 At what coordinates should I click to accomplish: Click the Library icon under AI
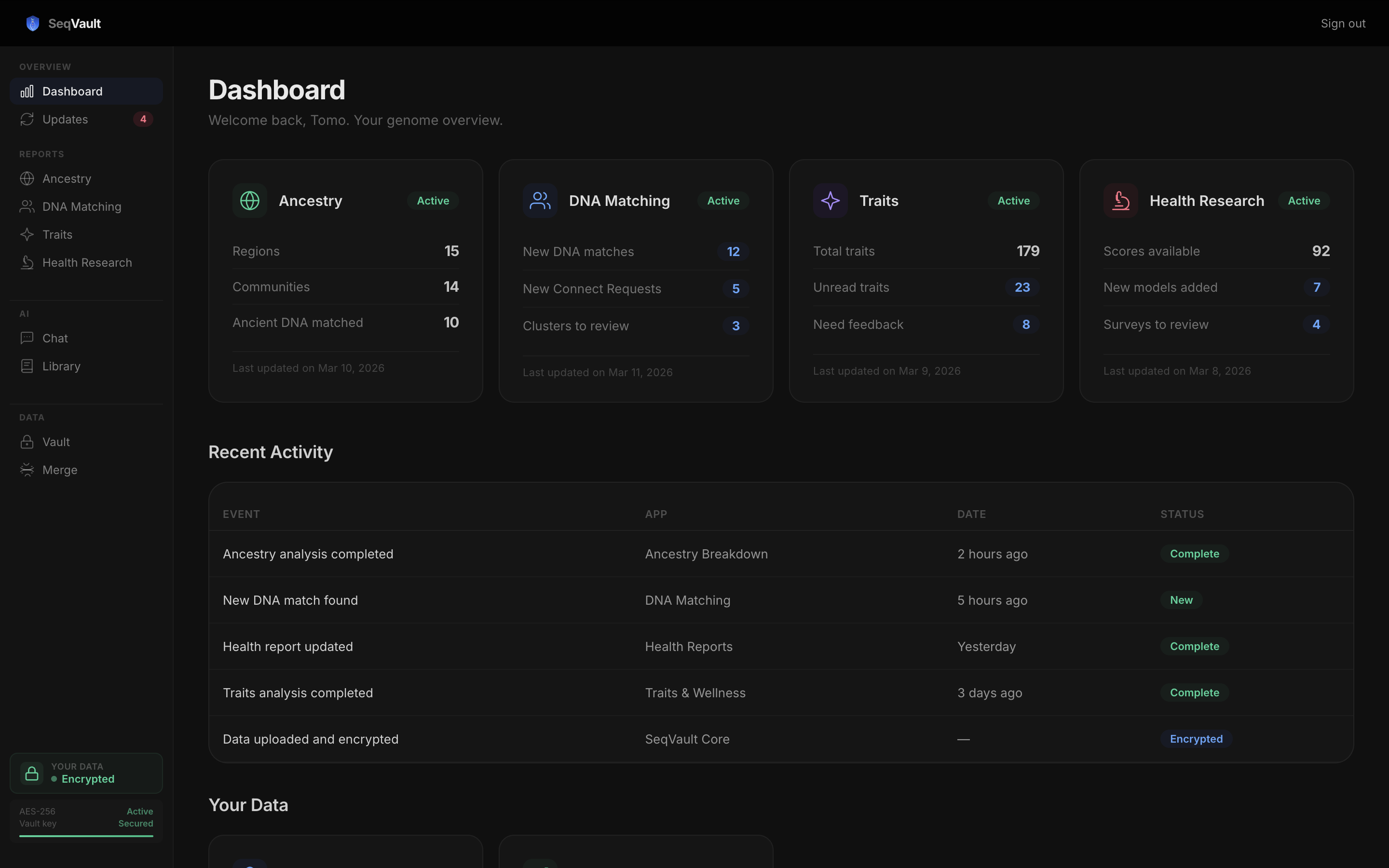27,366
